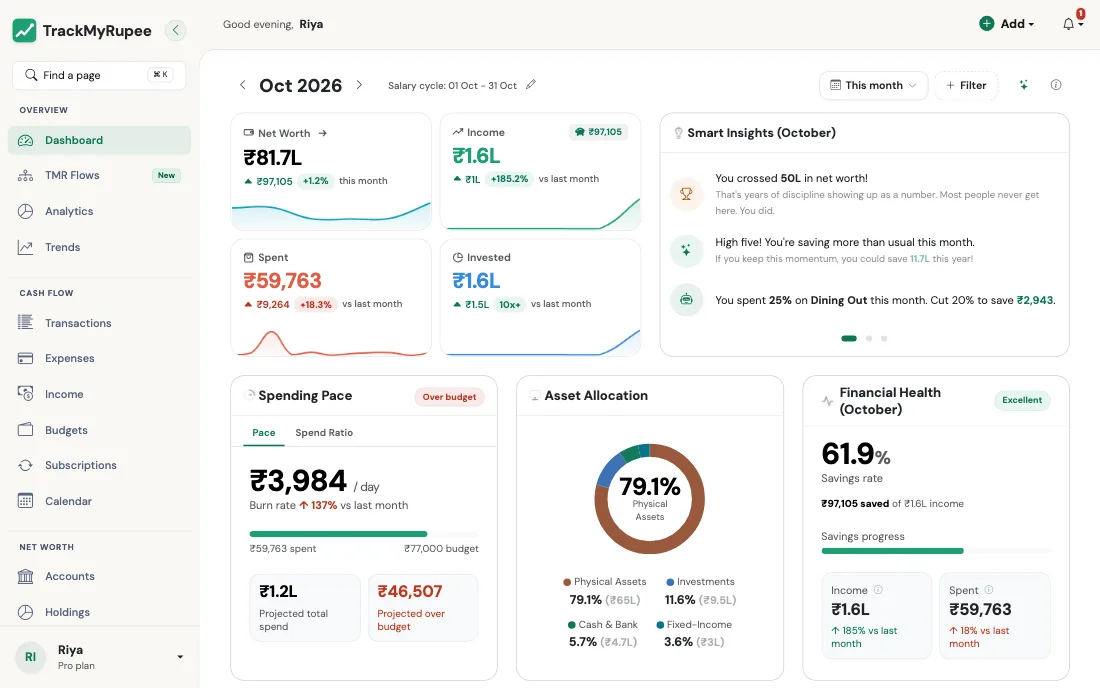Open the Budgets page
This screenshot has width=1100, height=688.
point(99,430)
